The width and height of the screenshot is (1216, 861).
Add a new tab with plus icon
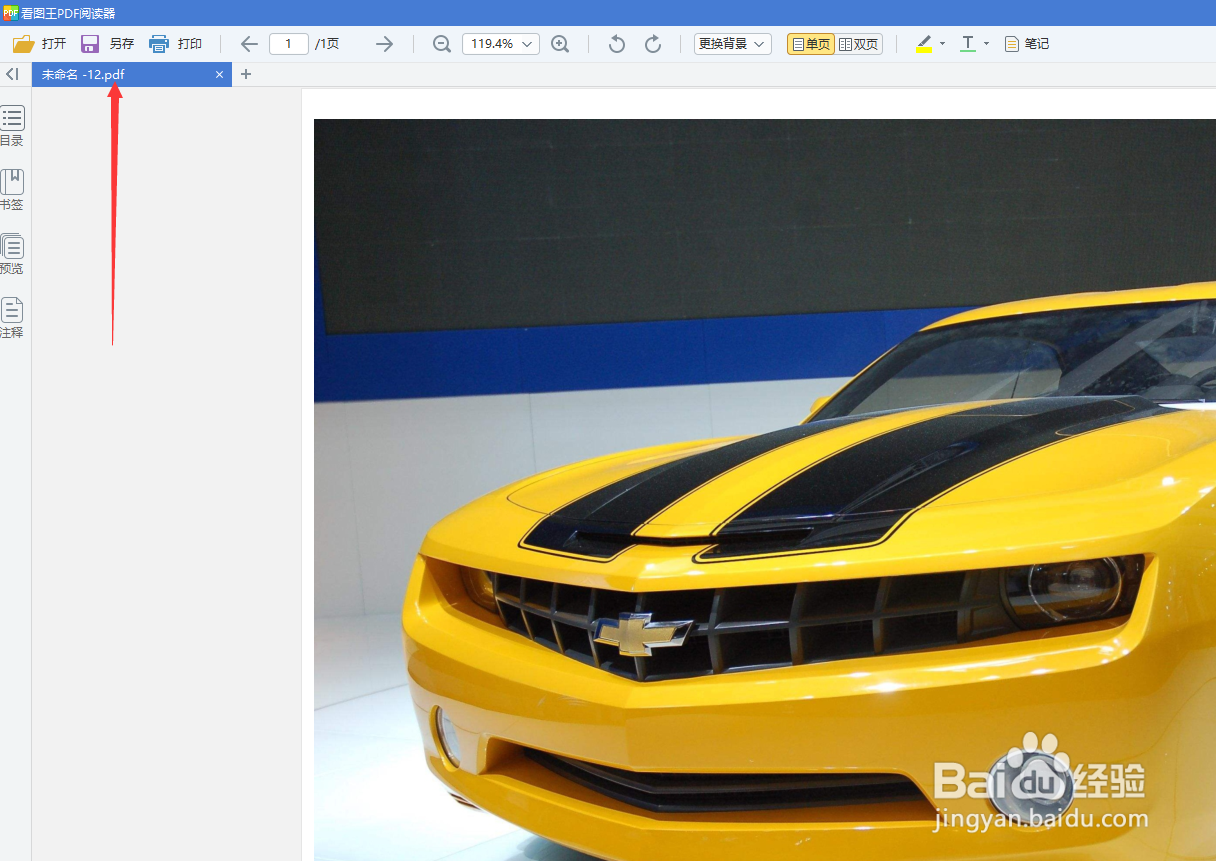[x=246, y=74]
